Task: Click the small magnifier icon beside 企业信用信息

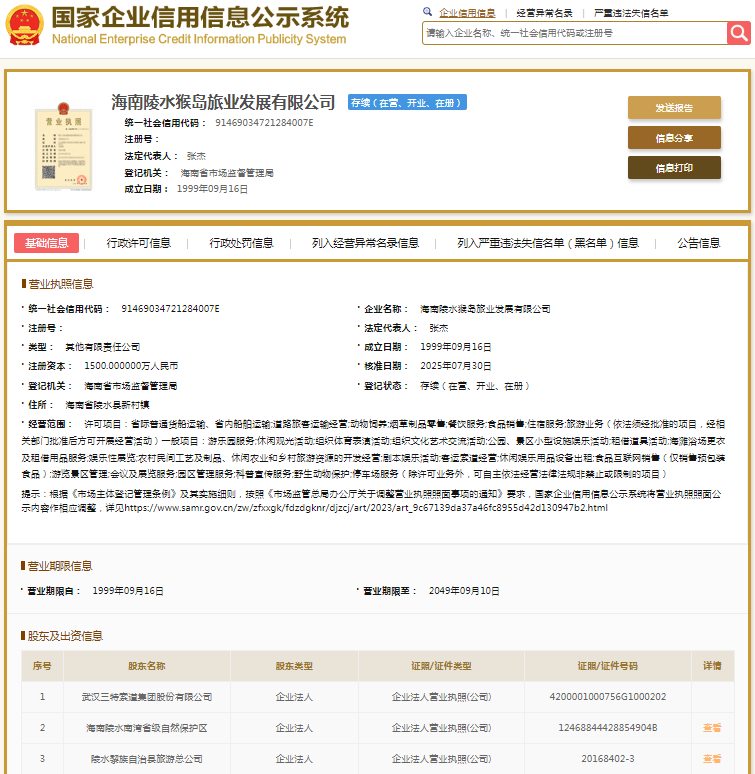Action: click(x=427, y=12)
